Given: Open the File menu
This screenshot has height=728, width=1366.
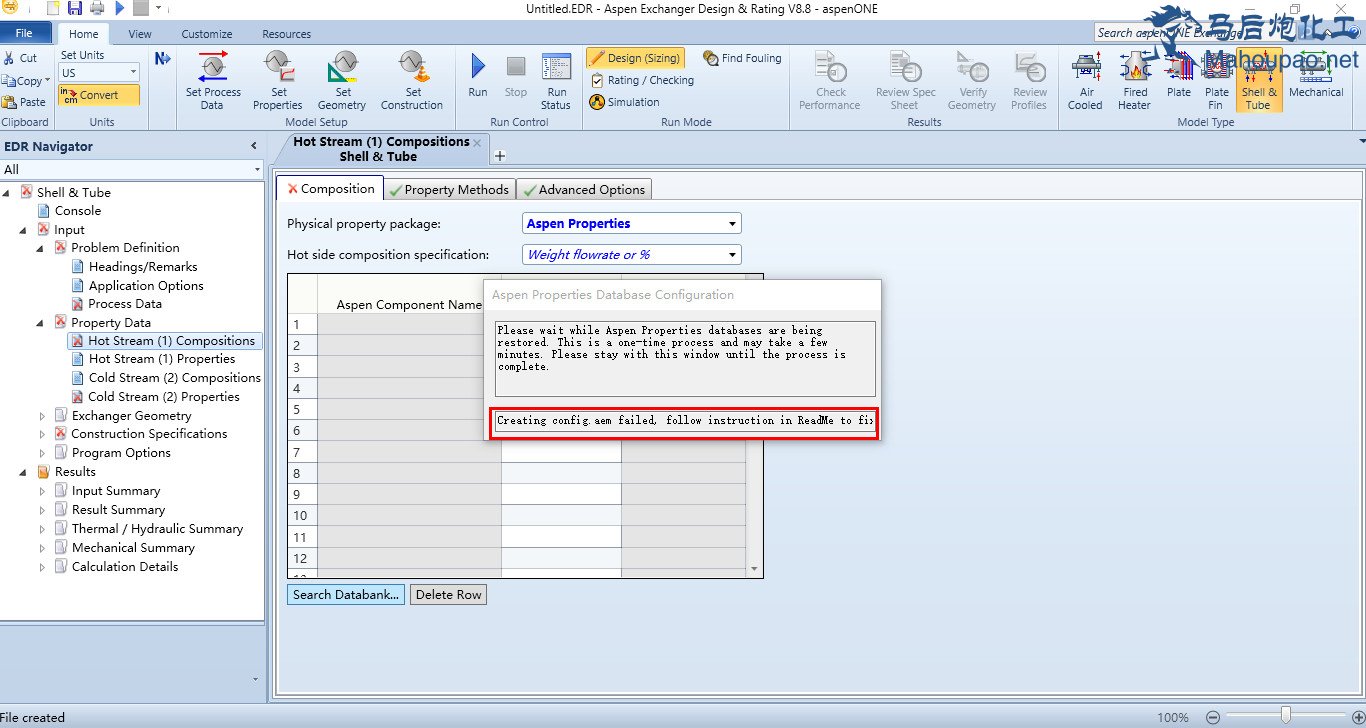Looking at the screenshot, I should point(24,33).
